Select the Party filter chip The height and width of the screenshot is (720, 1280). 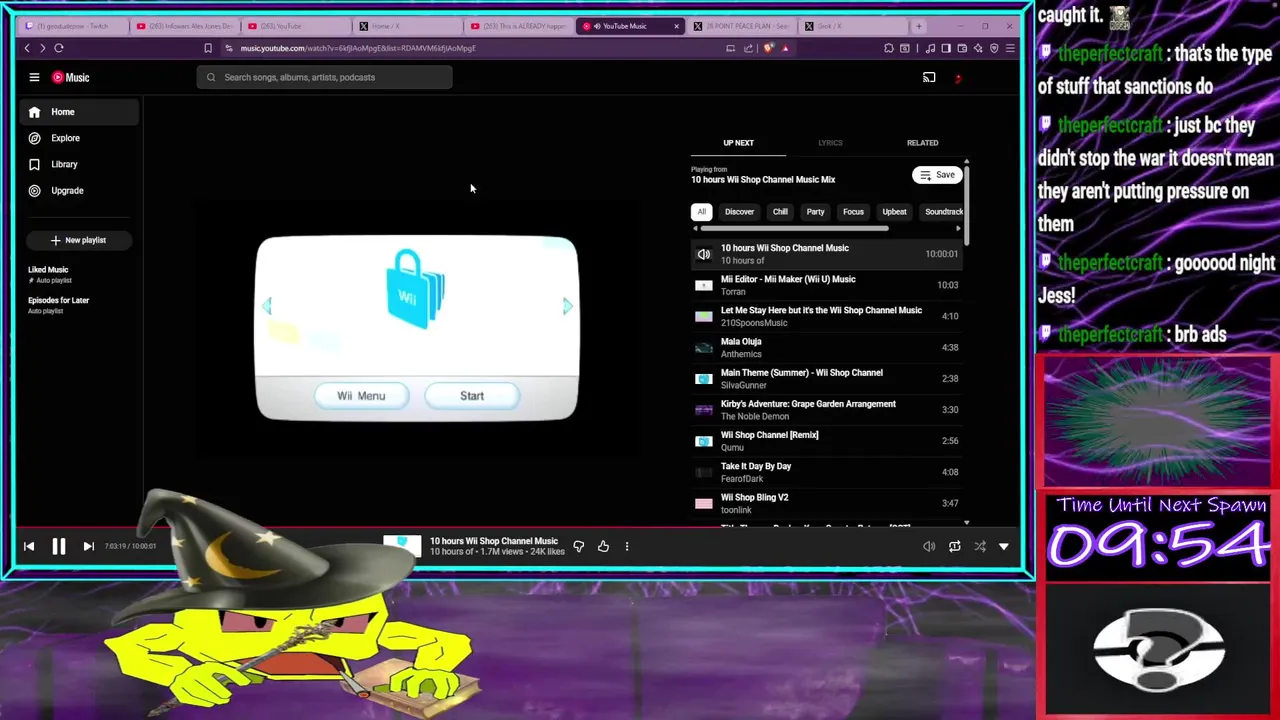(816, 212)
